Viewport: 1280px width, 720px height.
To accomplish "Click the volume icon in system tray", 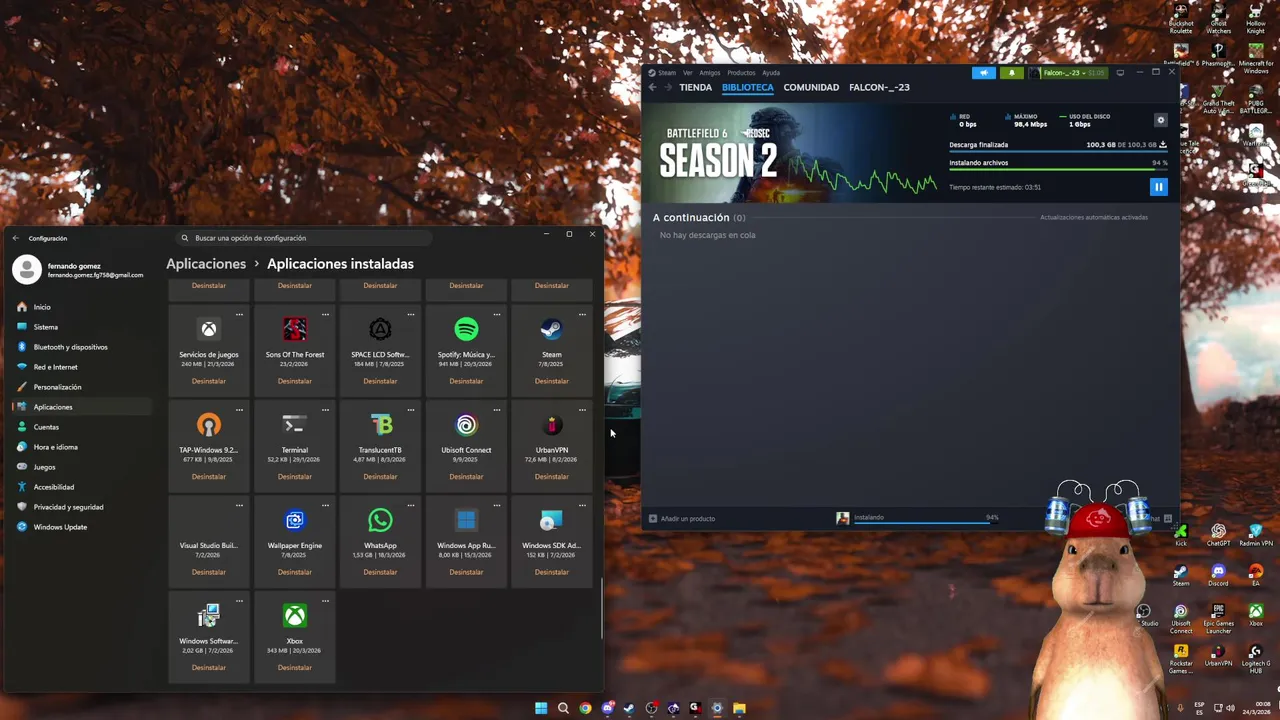I will click(1229, 708).
